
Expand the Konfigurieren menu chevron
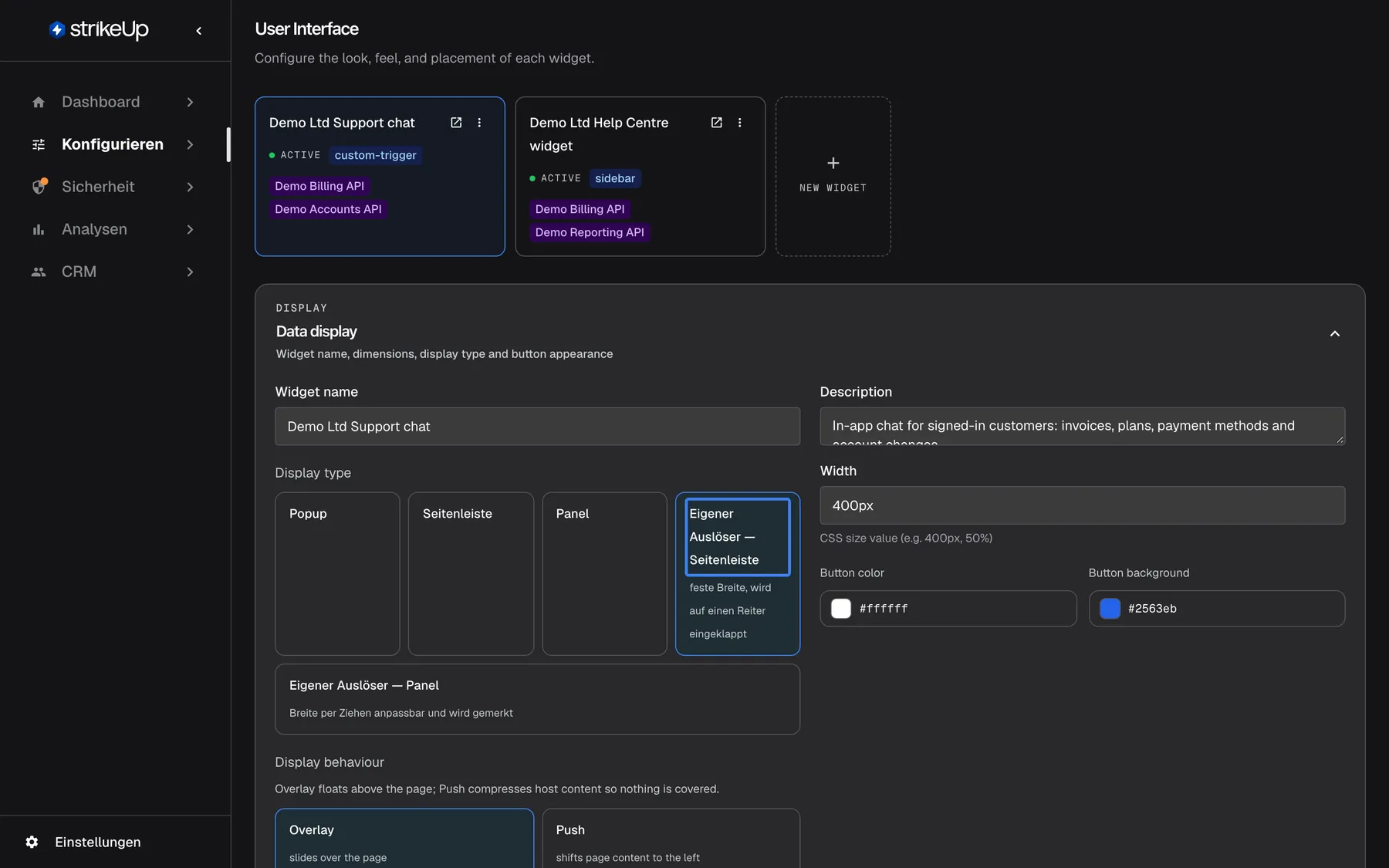pos(190,144)
